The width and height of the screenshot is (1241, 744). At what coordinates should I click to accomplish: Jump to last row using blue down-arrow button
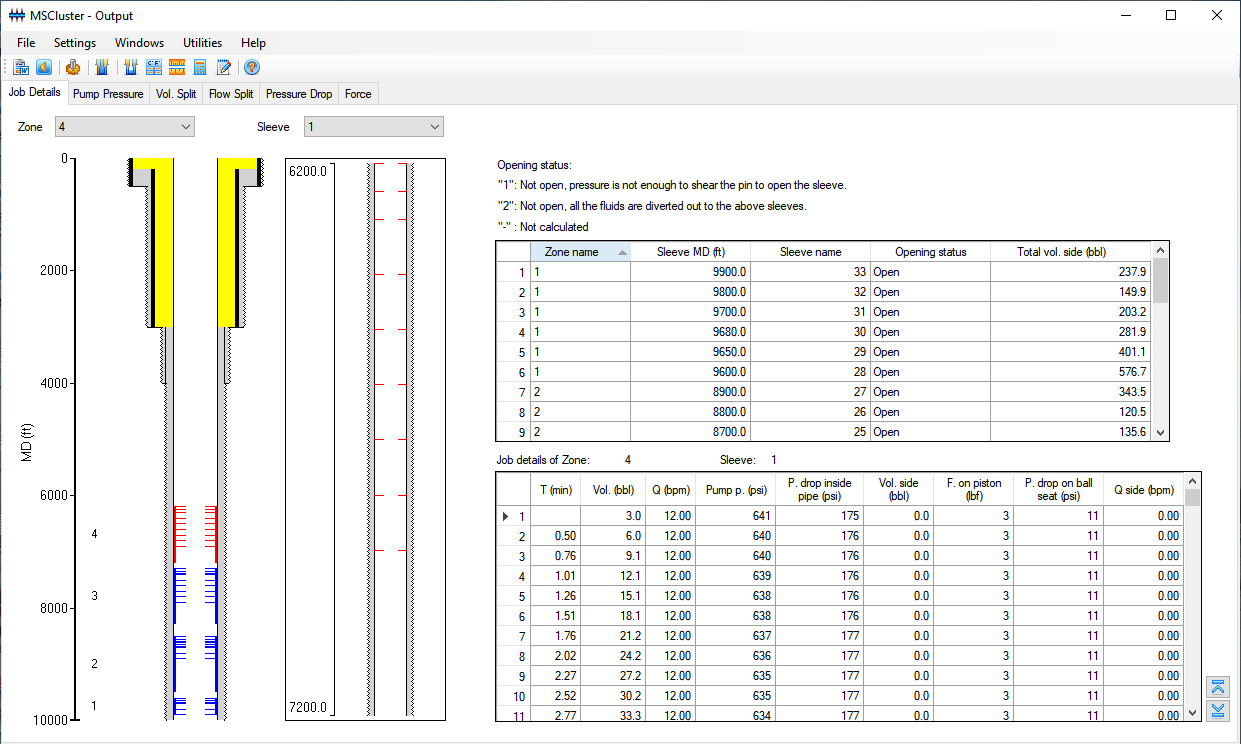(x=1217, y=710)
